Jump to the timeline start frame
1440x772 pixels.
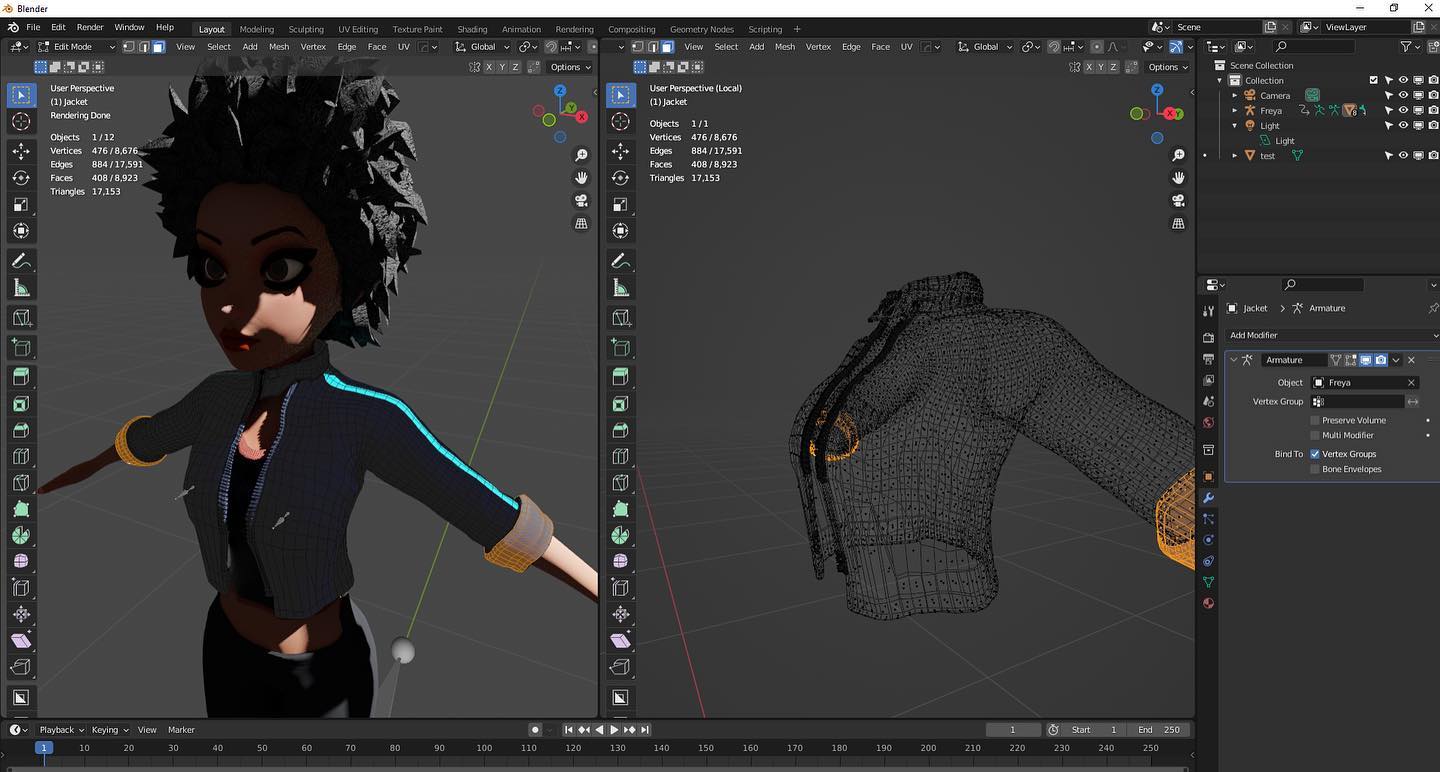pos(569,730)
